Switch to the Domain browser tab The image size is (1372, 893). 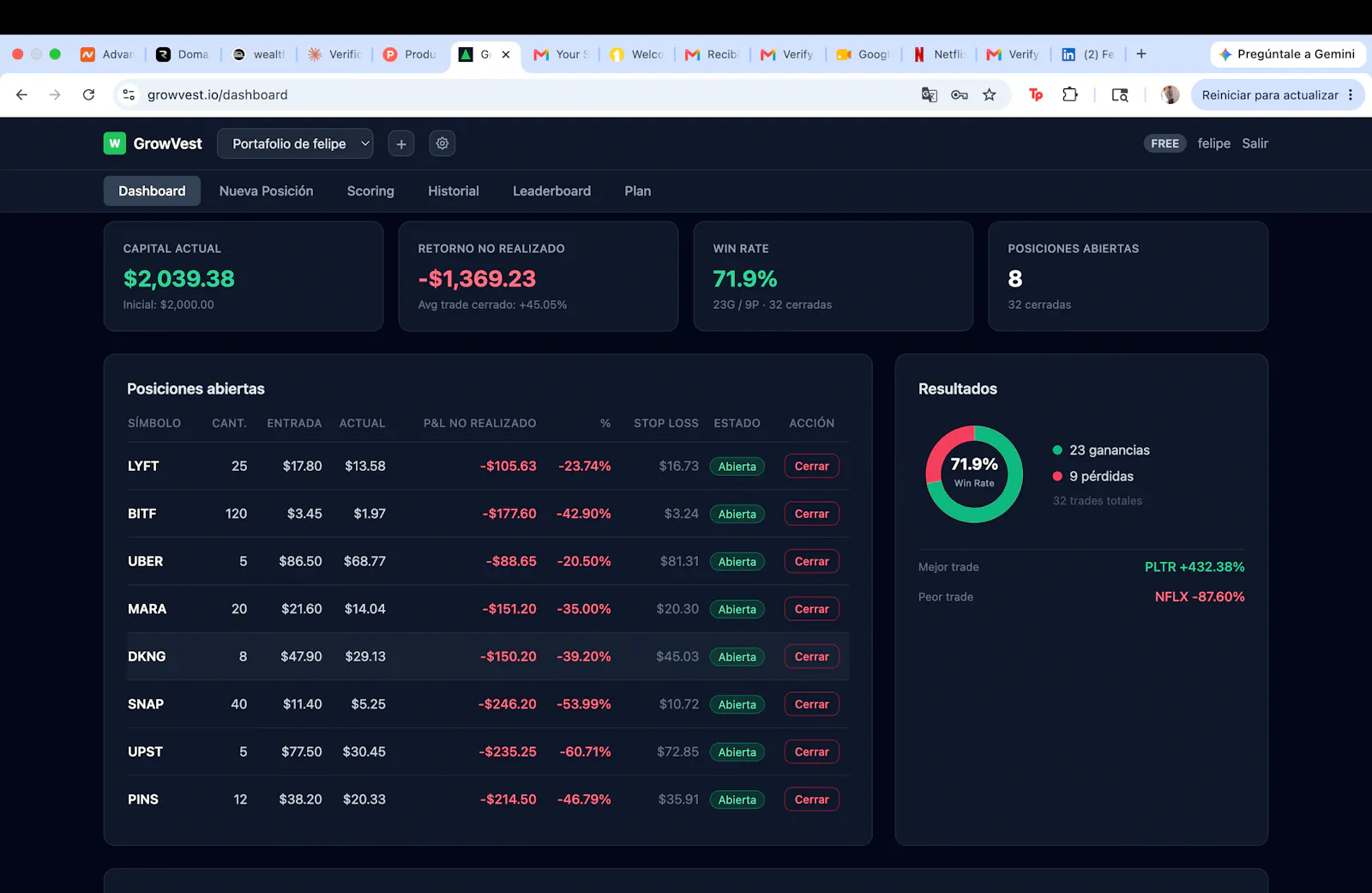pos(184,54)
